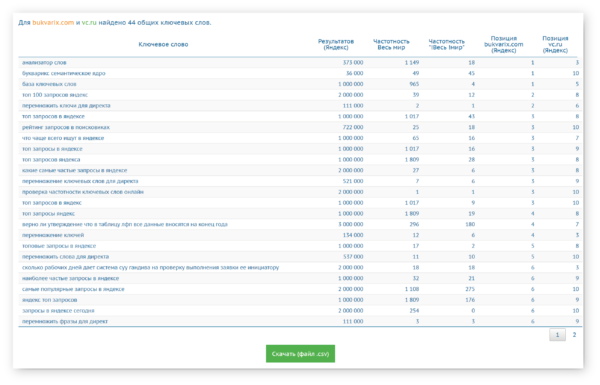Screen dimensions: 600x385
Task: Select pagination page 1 button
Action: click(x=557, y=335)
